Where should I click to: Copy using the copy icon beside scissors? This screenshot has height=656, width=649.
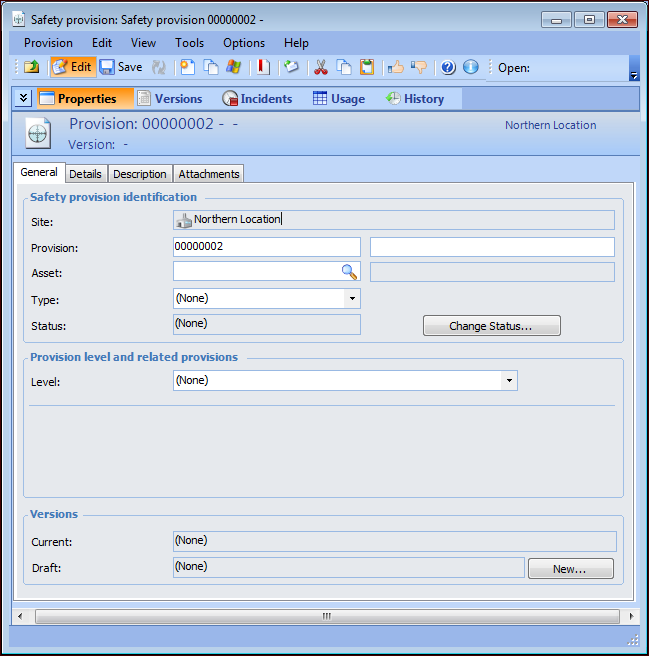click(344, 67)
